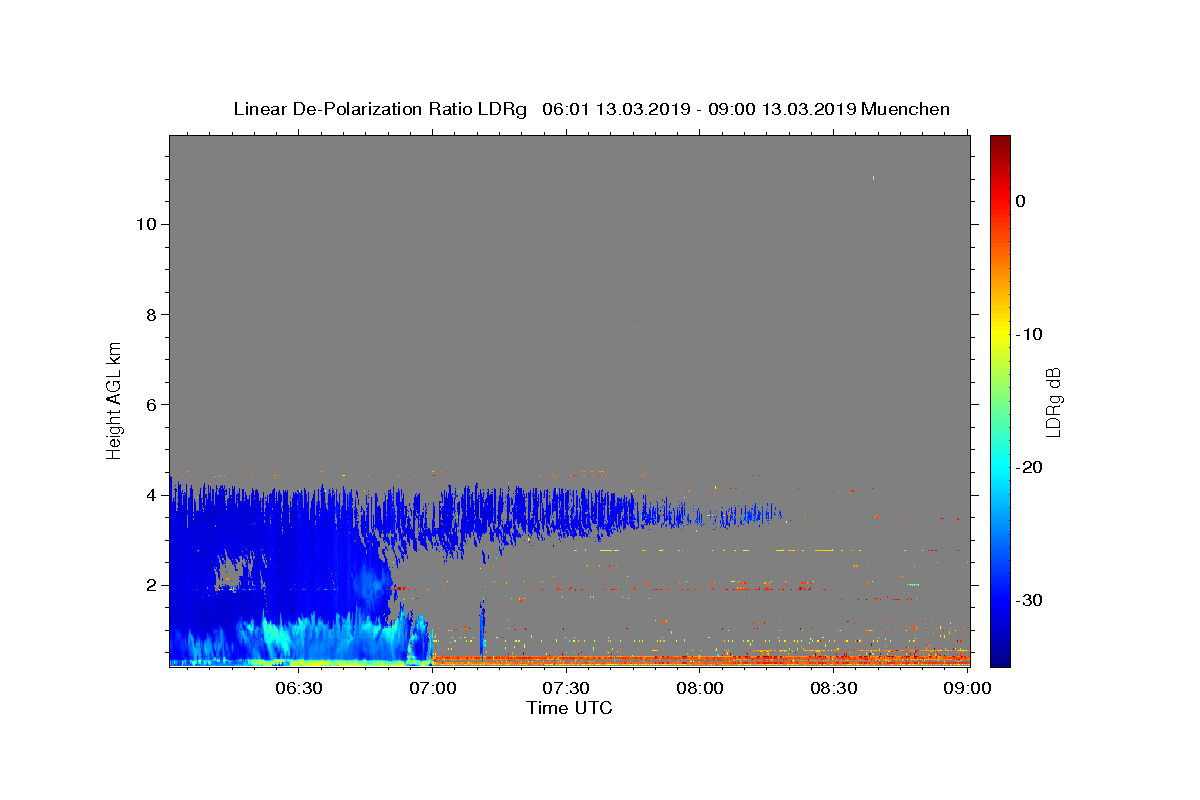This screenshot has width=1200, height=800.
Task: Click the 07:30 time tick label
Action: pos(566,688)
